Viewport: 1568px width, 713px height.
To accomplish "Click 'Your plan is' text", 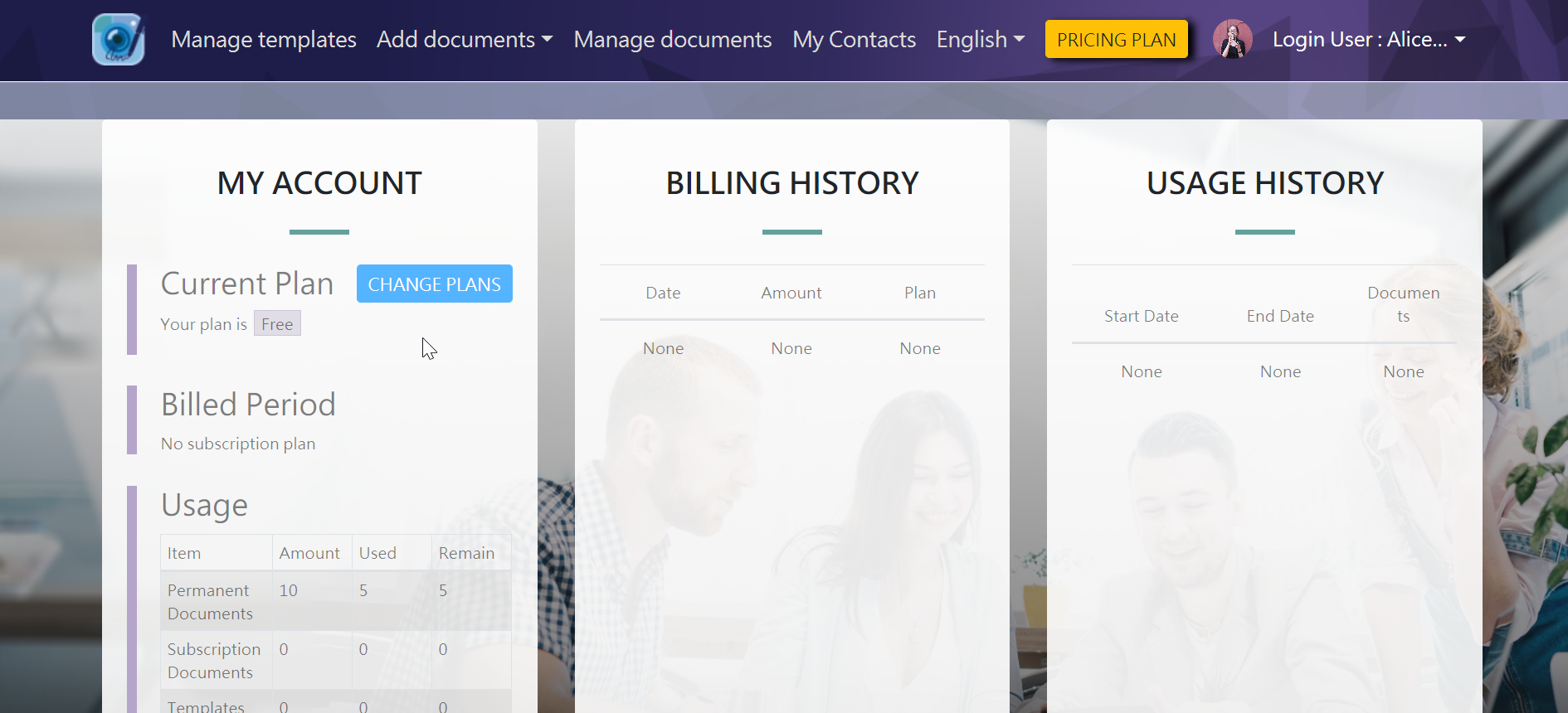I will tap(204, 324).
